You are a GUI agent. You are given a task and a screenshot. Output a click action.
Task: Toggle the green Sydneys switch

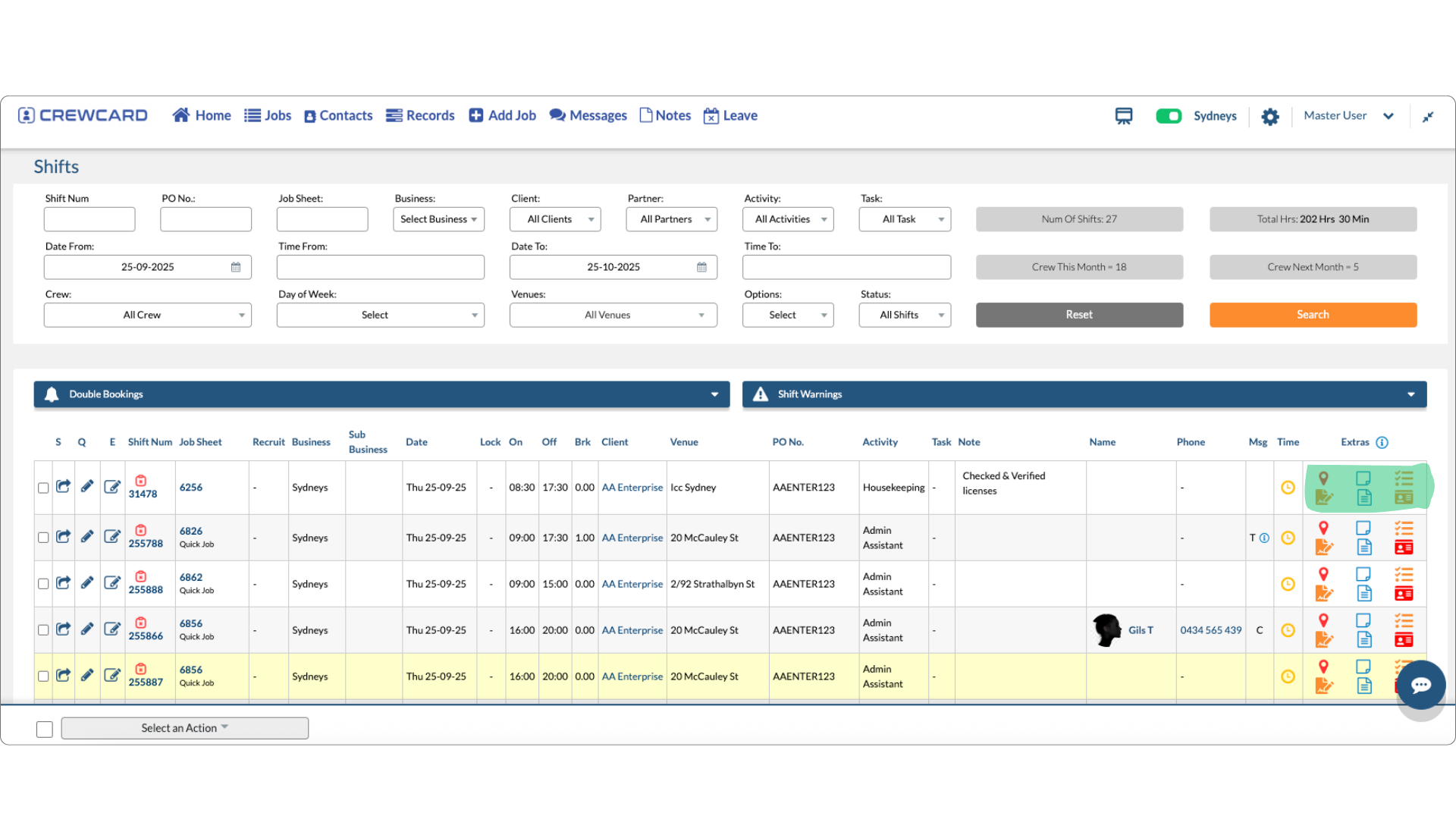pos(1169,116)
